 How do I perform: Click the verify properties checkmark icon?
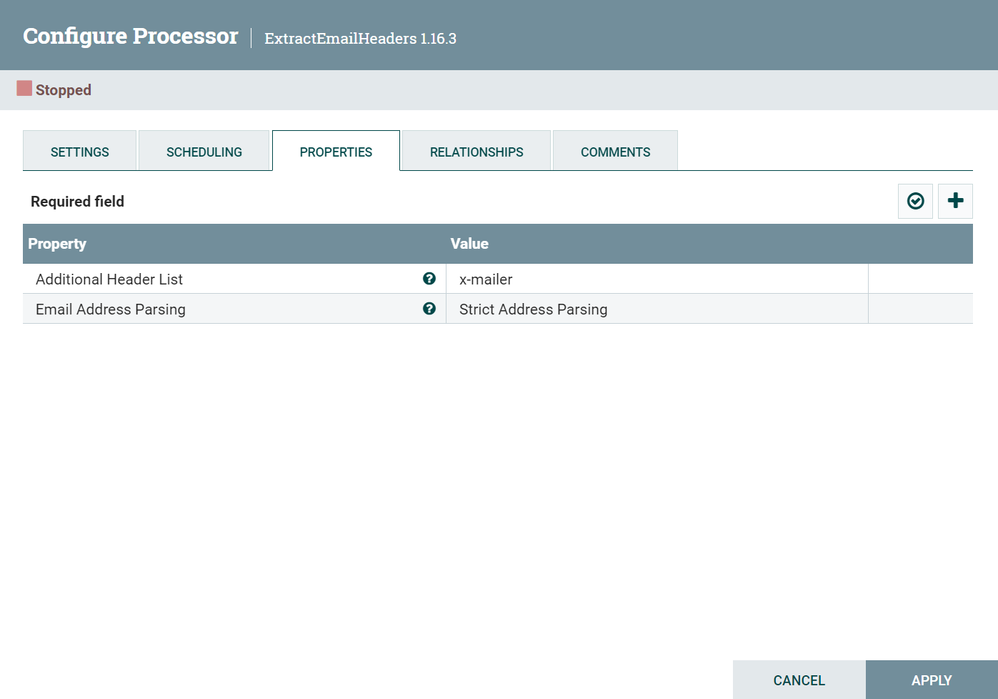click(x=915, y=201)
